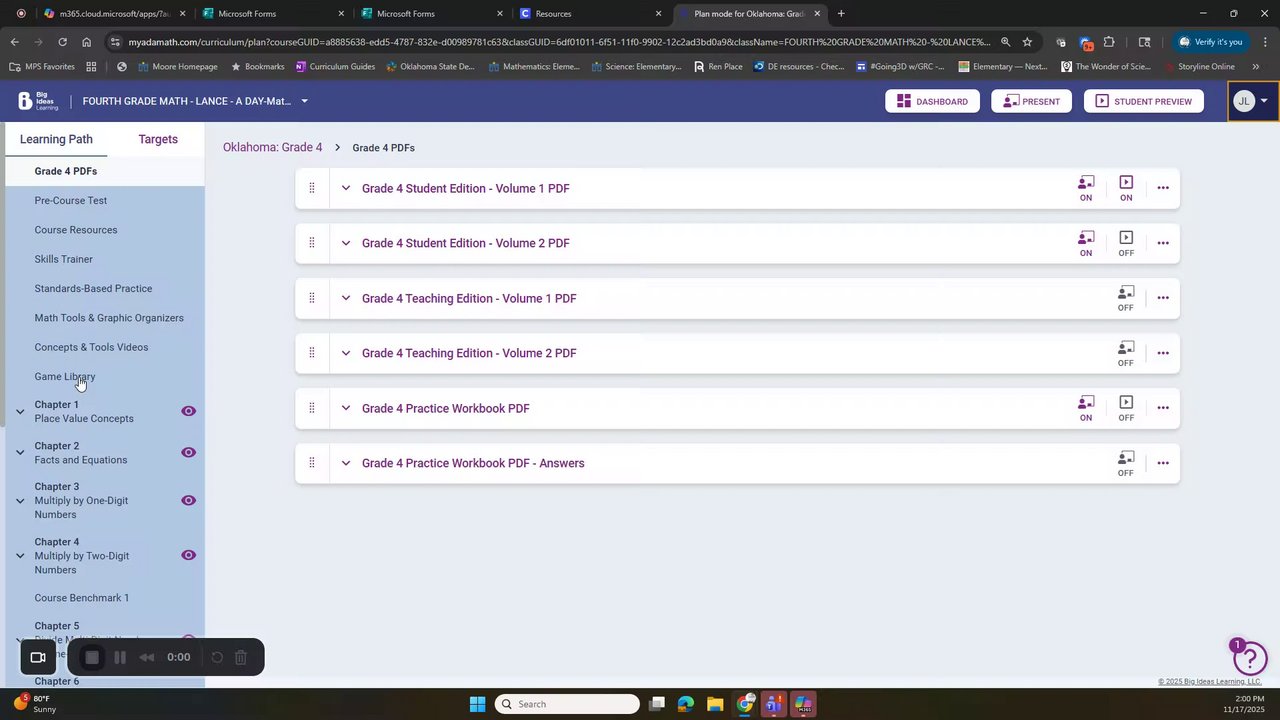Expand Chapter 1 Place Value Concepts
The height and width of the screenshot is (720, 1280).
pyautogui.click(x=20, y=411)
